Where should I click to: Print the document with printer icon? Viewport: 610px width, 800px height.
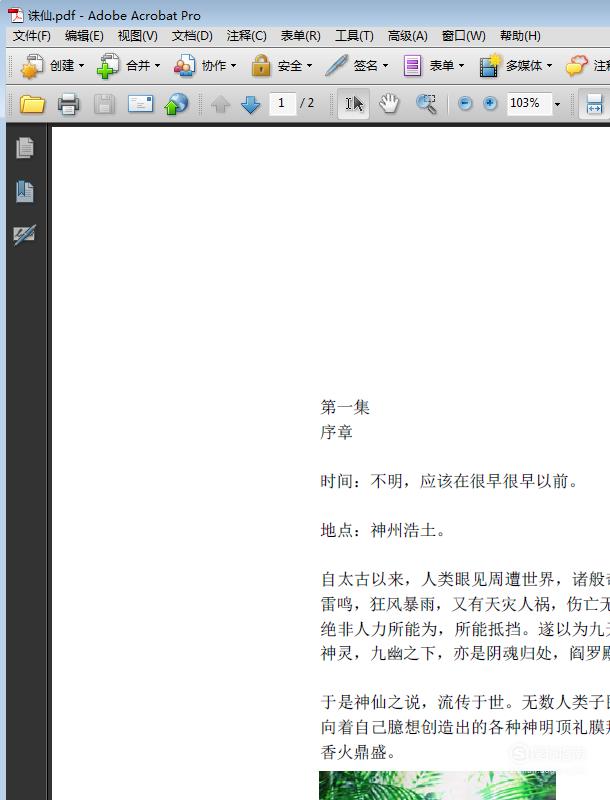[68, 104]
